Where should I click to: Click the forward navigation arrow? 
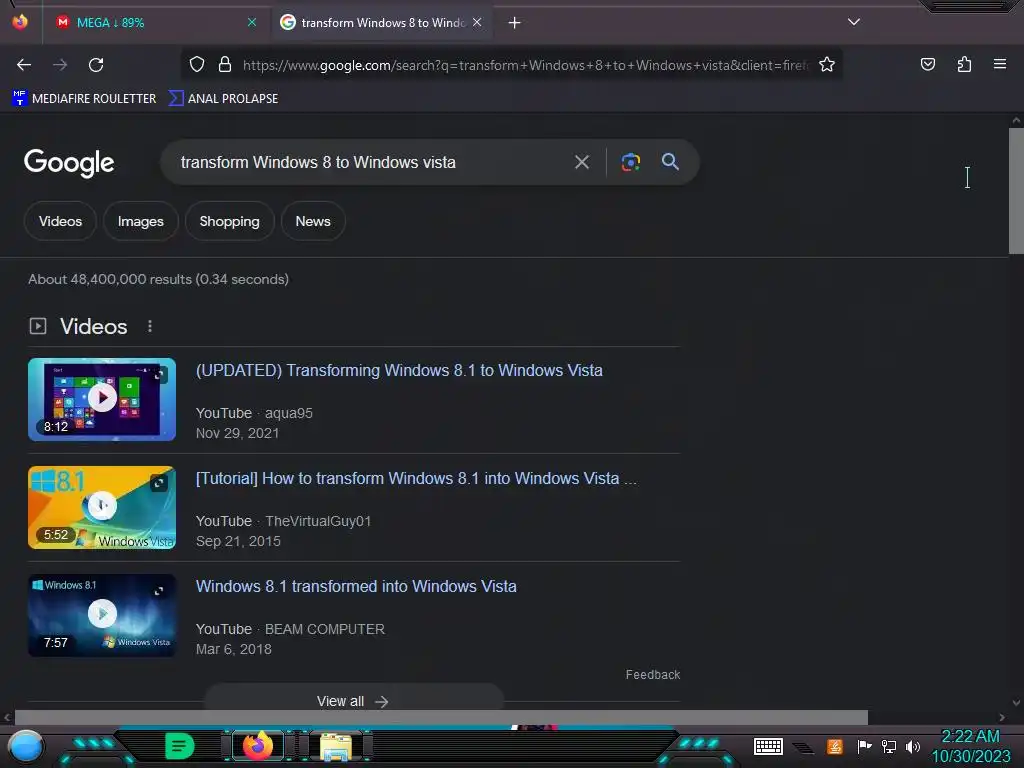(x=60, y=65)
